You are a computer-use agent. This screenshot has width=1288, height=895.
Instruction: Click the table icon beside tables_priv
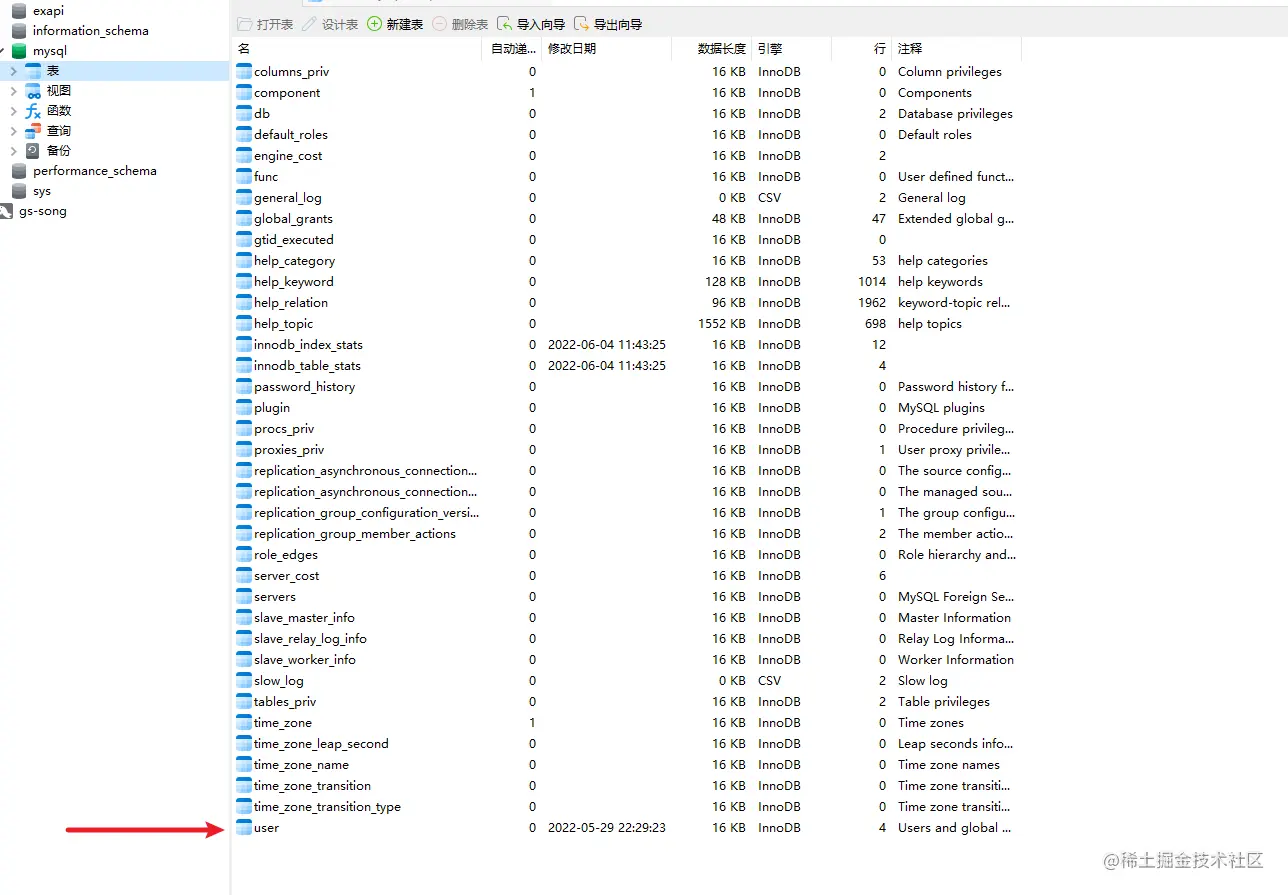(244, 701)
